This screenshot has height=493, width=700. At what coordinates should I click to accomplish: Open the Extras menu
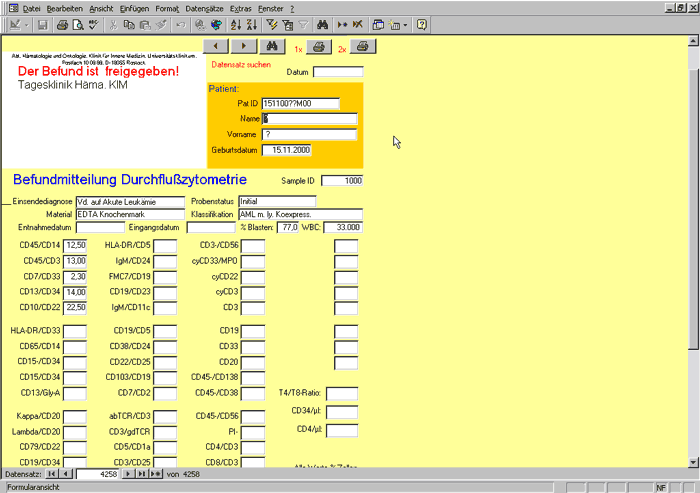(x=241, y=8)
